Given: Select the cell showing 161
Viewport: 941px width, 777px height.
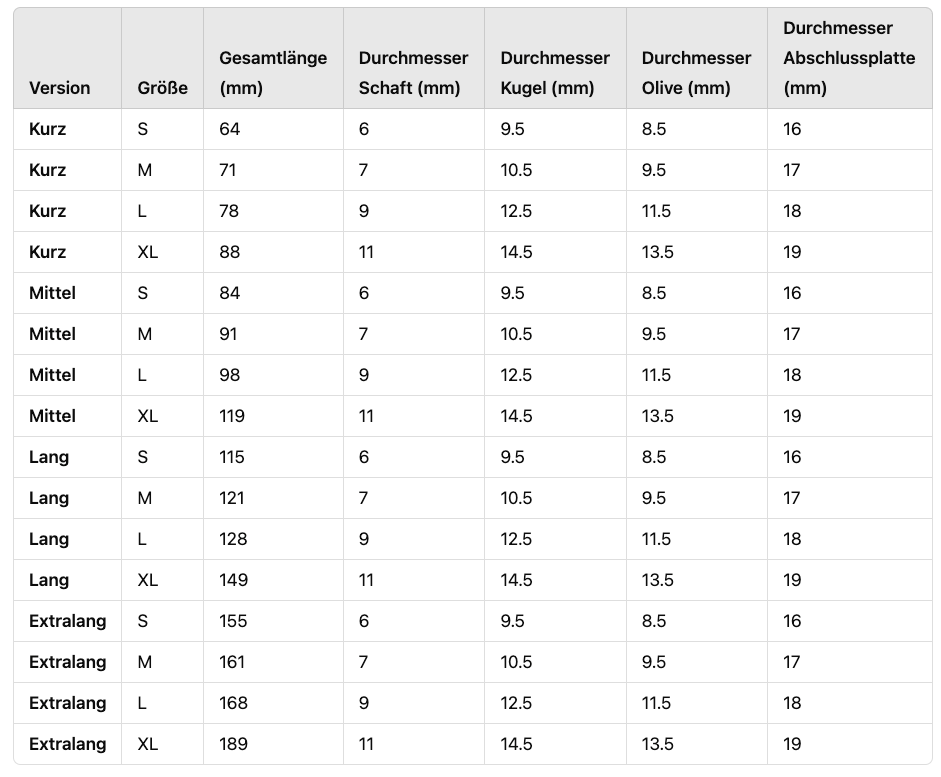Looking at the screenshot, I should coord(232,662).
